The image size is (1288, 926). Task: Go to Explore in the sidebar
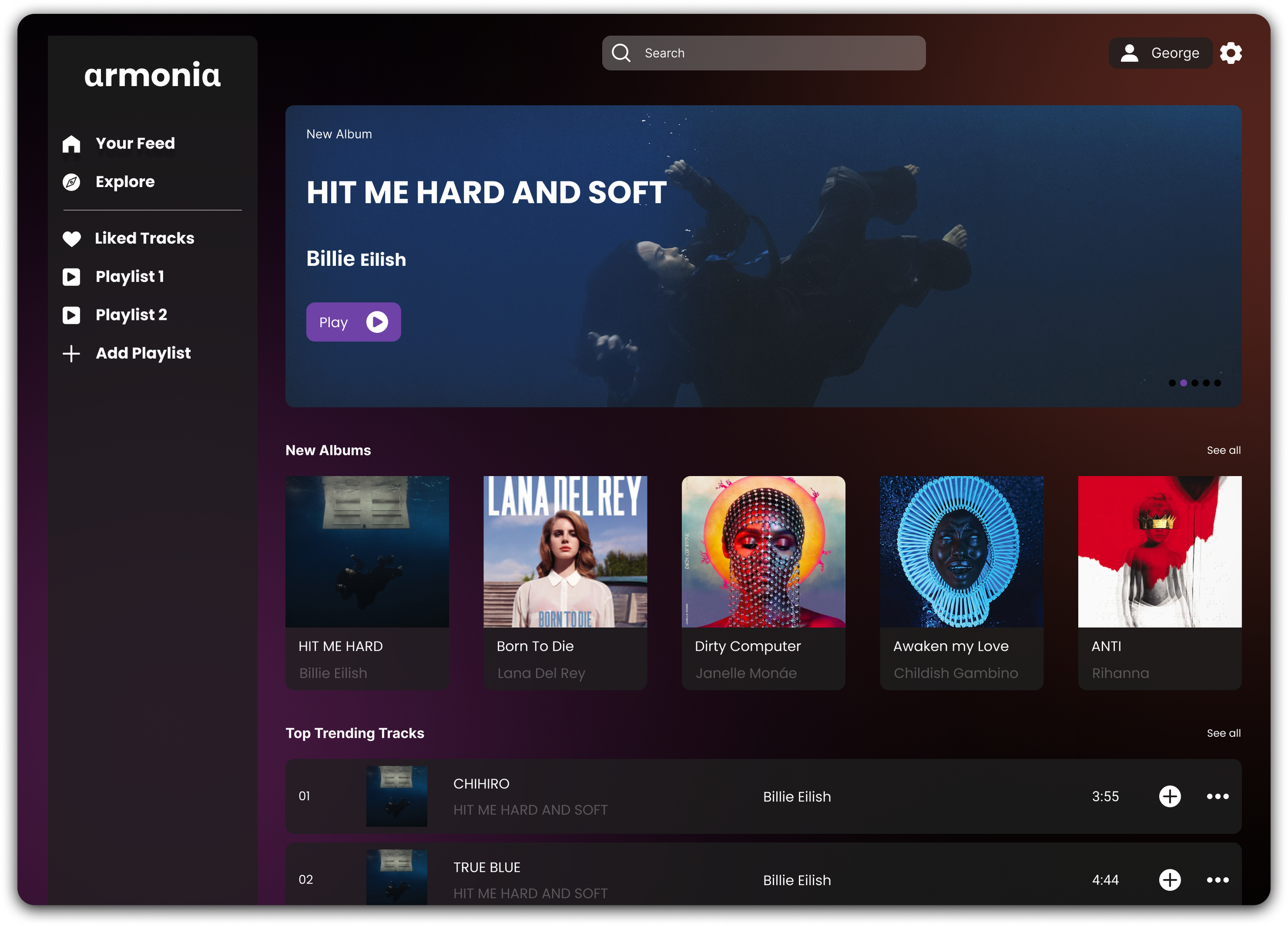(125, 182)
